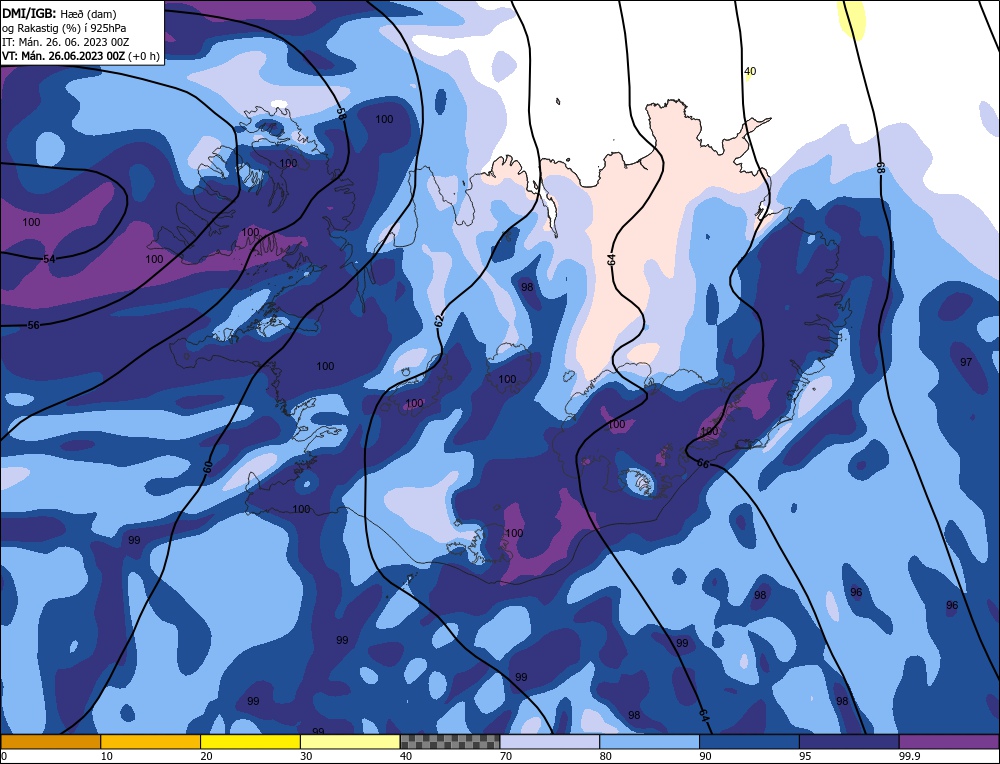Click the '56' contour label
1000x764 pixels.
(x=34, y=325)
